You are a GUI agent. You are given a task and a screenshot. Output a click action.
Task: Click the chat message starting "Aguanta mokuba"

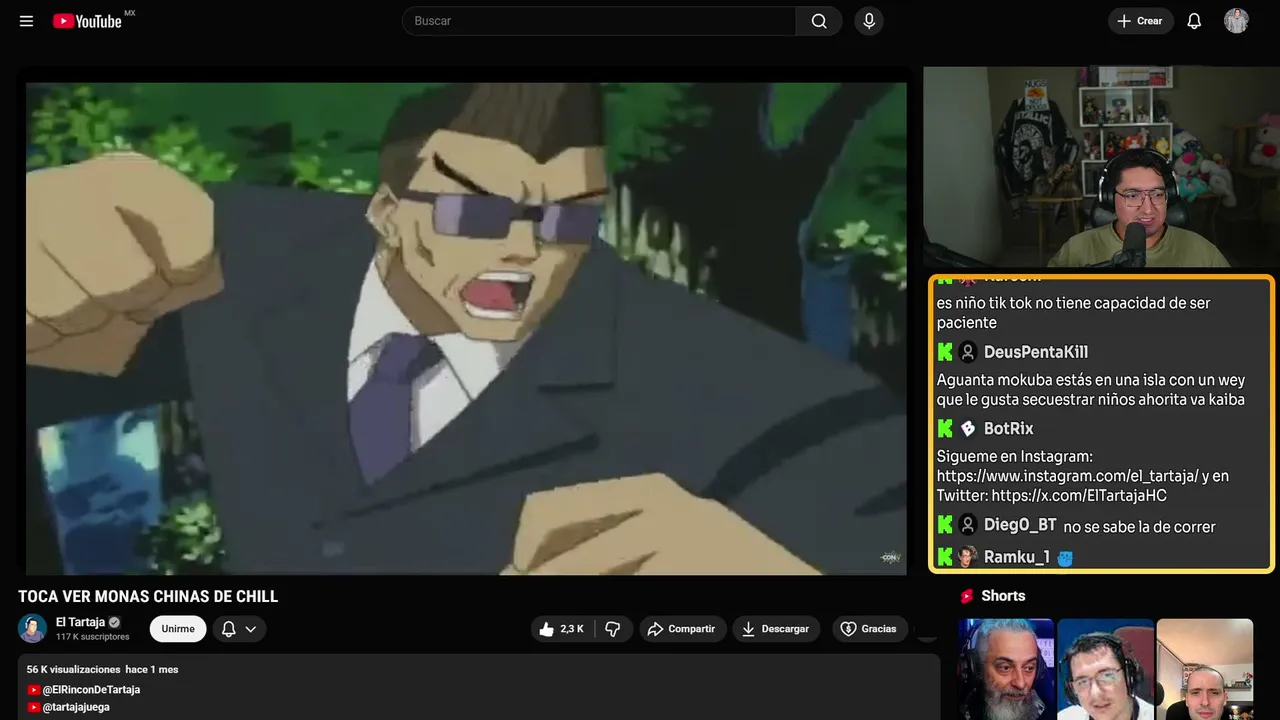point(1091,390)
